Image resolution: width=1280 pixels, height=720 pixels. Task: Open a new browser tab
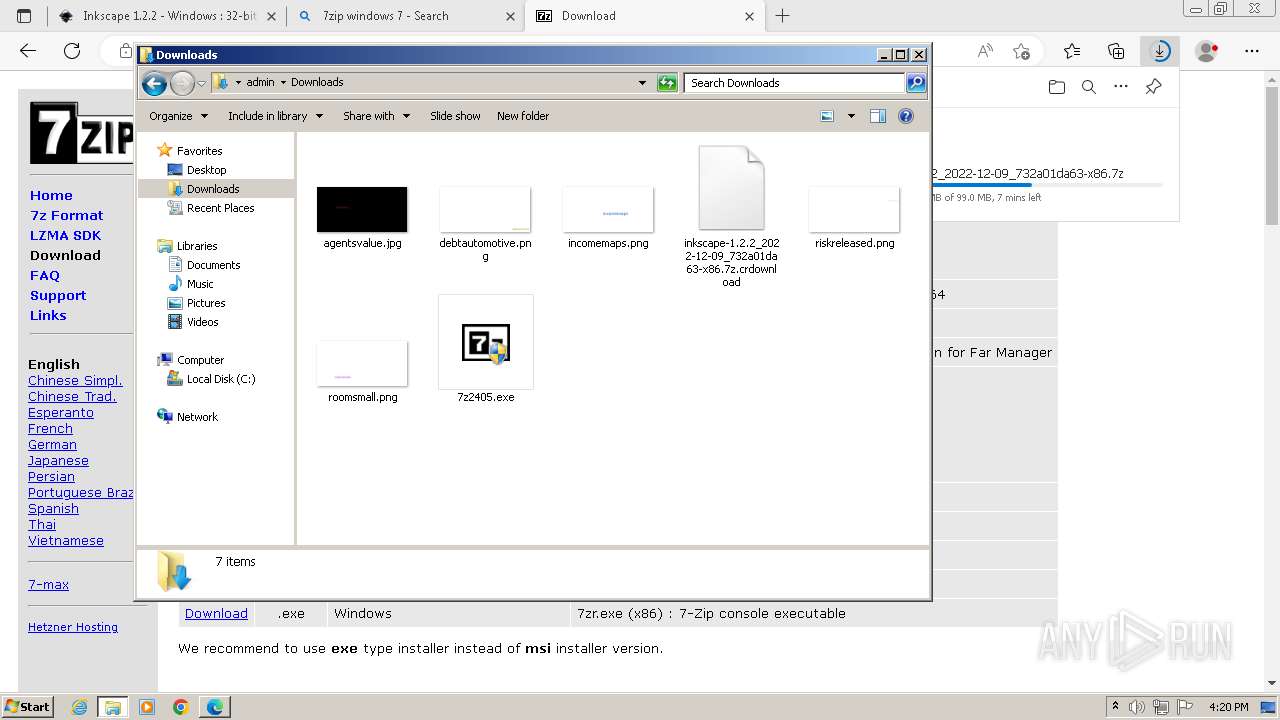point(782,16)
